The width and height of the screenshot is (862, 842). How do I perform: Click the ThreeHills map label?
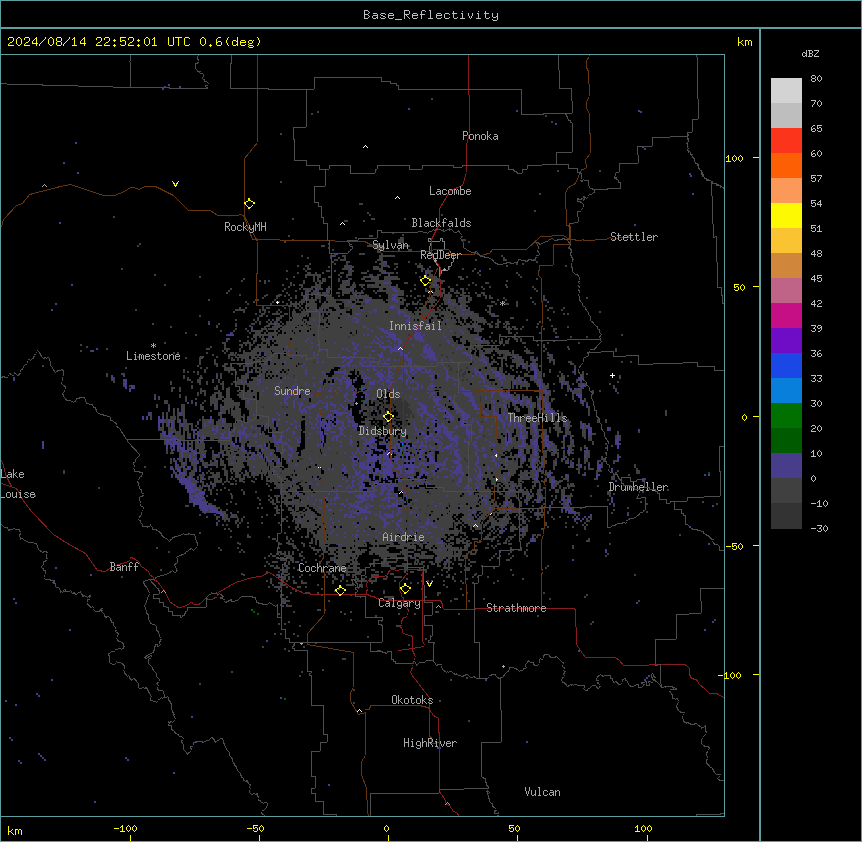[x=537, y=418]
